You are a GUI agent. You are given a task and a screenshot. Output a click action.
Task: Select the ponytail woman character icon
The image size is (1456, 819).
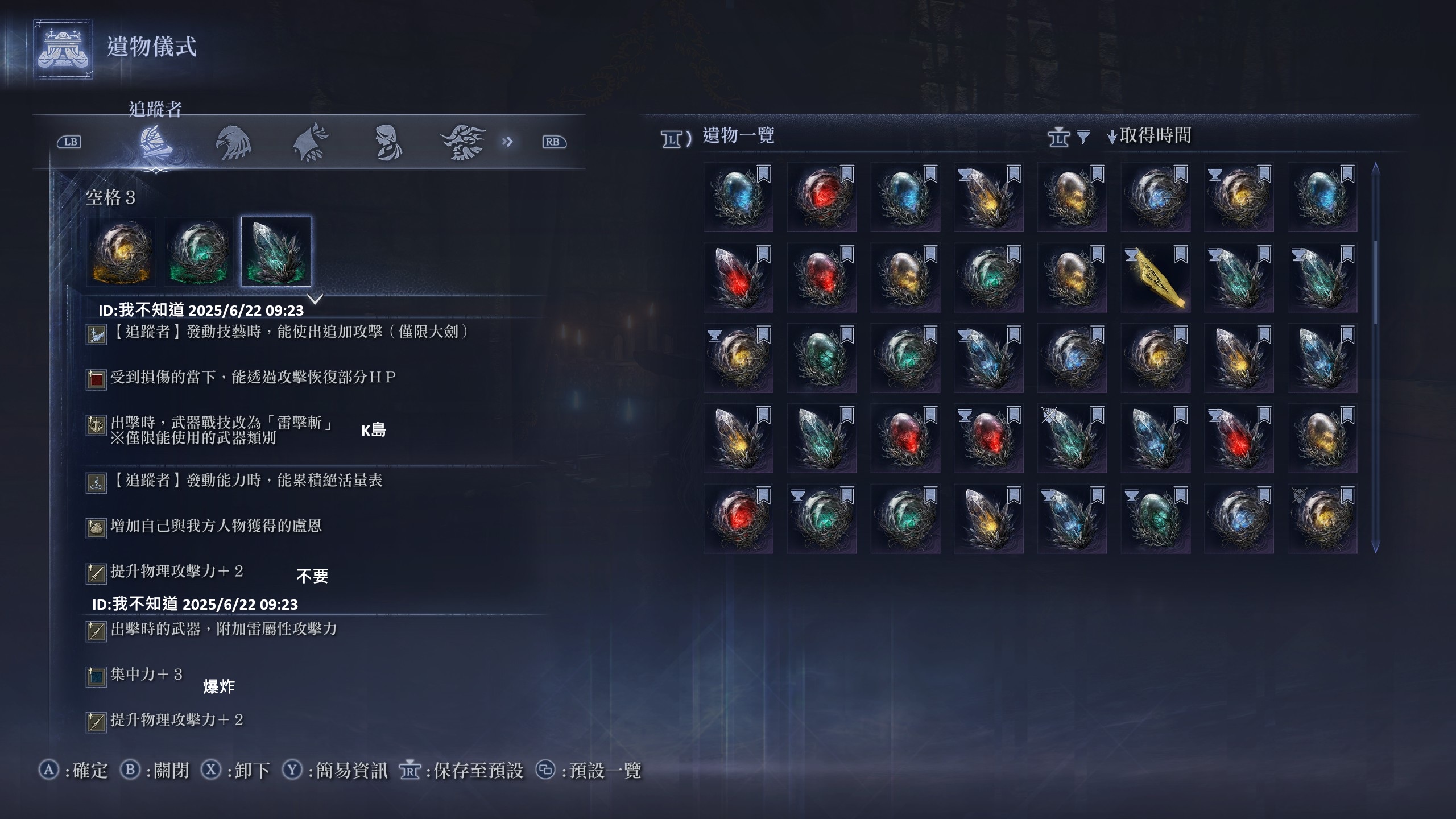pos(388,143)
